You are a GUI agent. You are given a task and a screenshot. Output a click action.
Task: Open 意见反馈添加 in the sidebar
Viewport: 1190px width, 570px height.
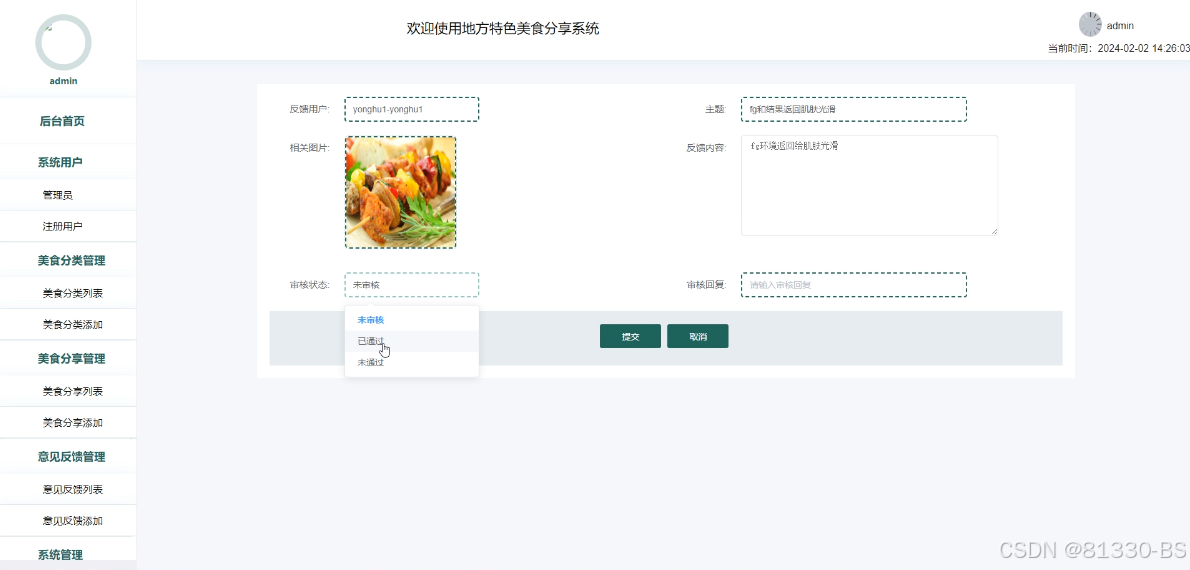click(72, 521)
